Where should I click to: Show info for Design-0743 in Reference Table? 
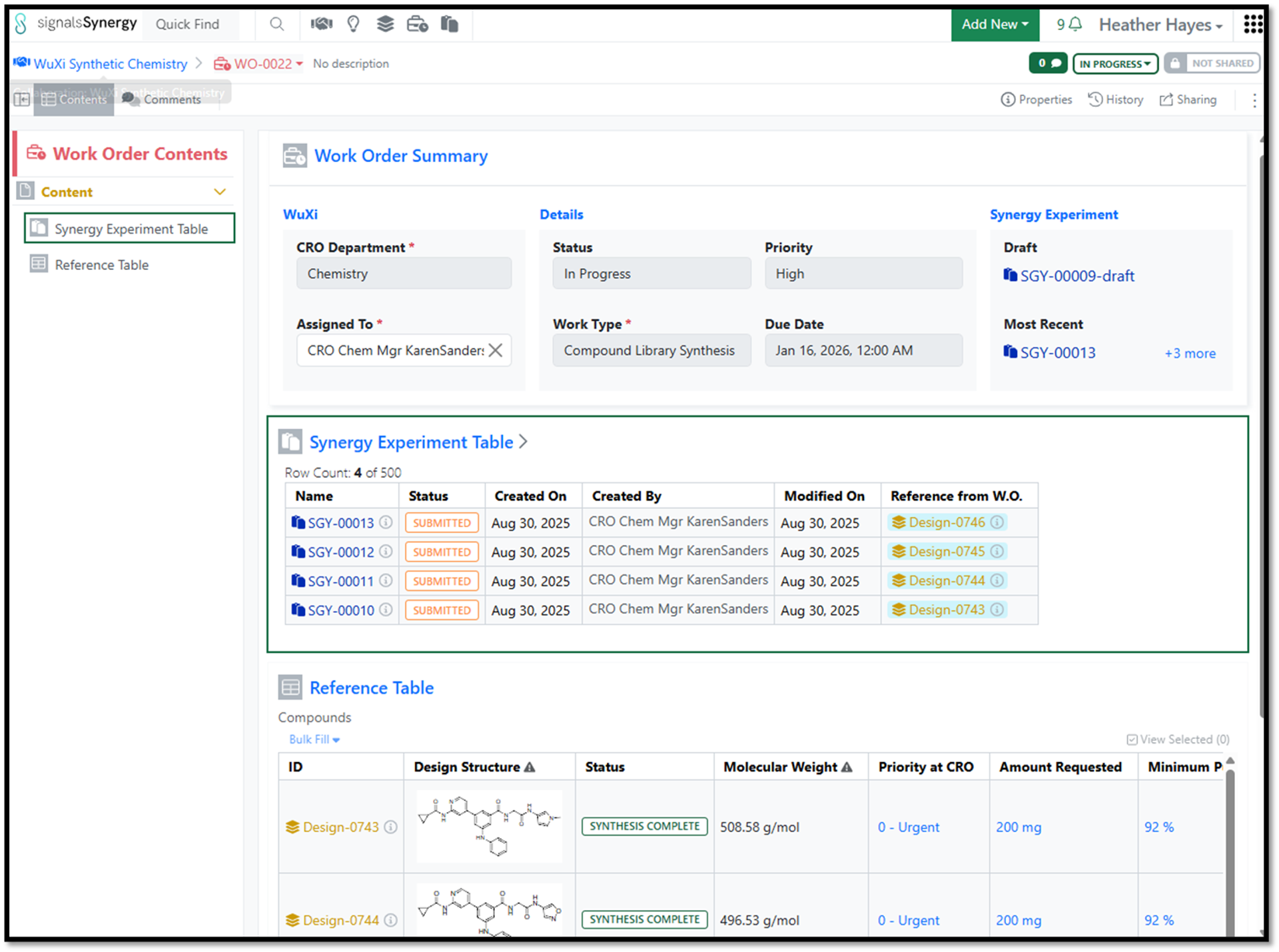click(391, 827)
